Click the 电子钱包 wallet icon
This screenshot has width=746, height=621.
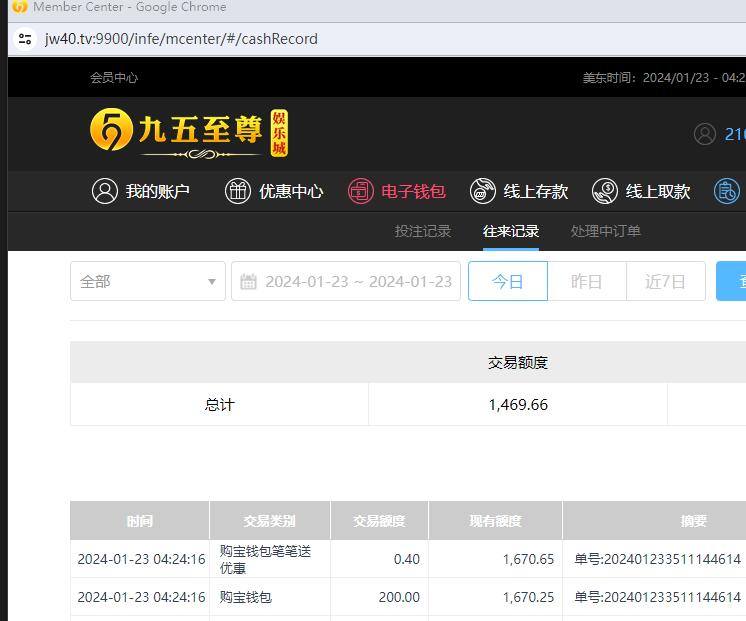pyautogui.click(x=361, y=191)
